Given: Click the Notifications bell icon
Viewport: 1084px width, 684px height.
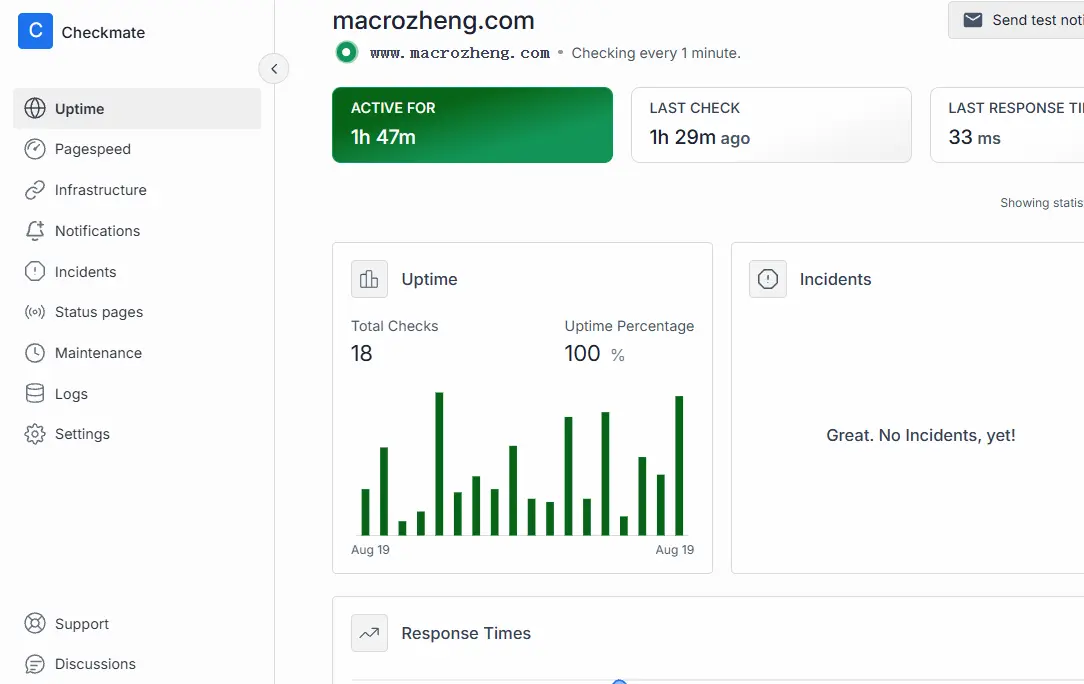Looking at the screenshot, I should point(35,231).
